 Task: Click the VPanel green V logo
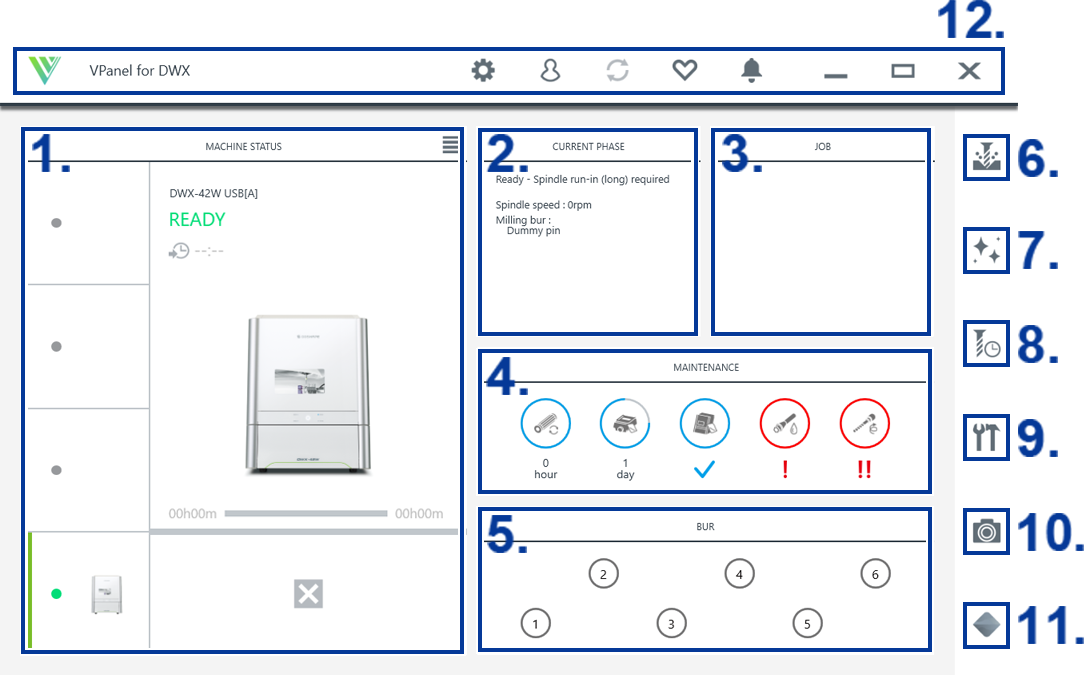click(x=45, y=71)
